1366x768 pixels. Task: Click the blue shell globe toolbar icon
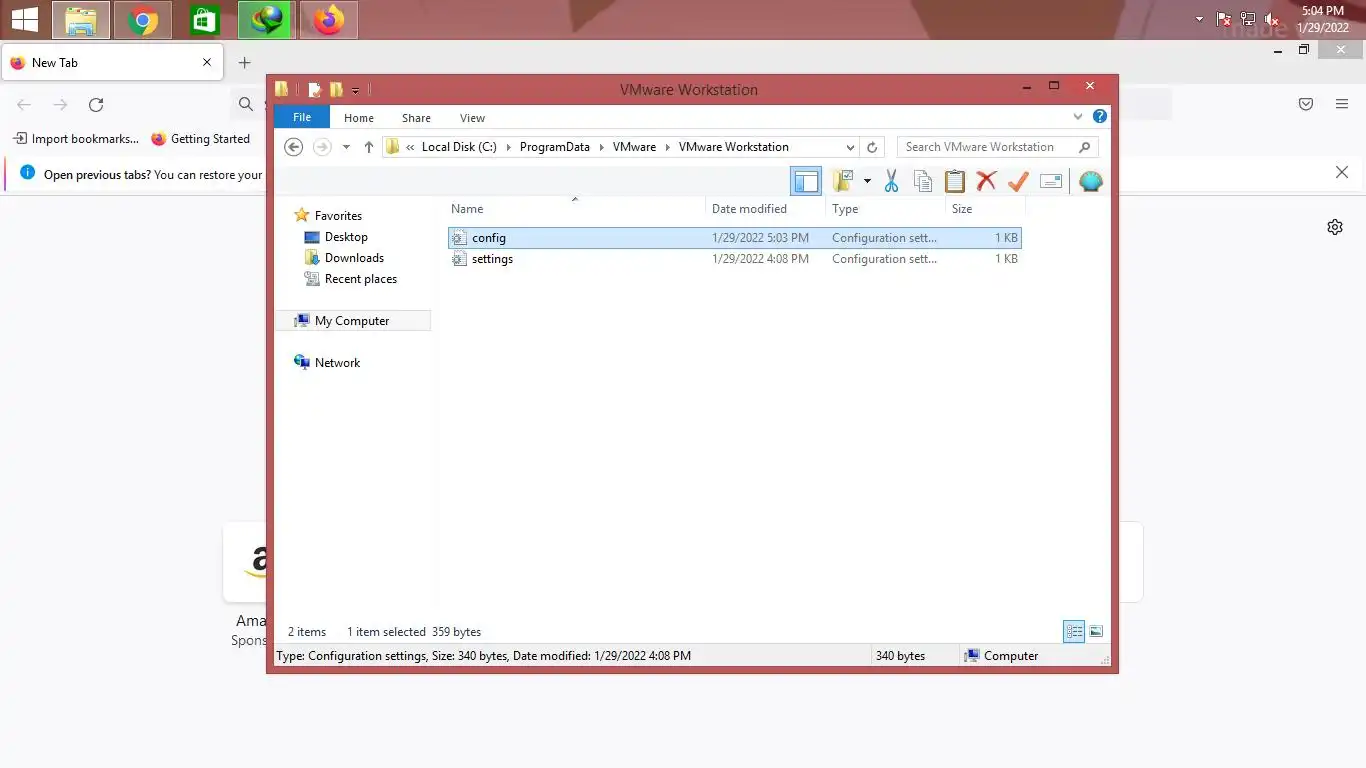coord(1091,181)
